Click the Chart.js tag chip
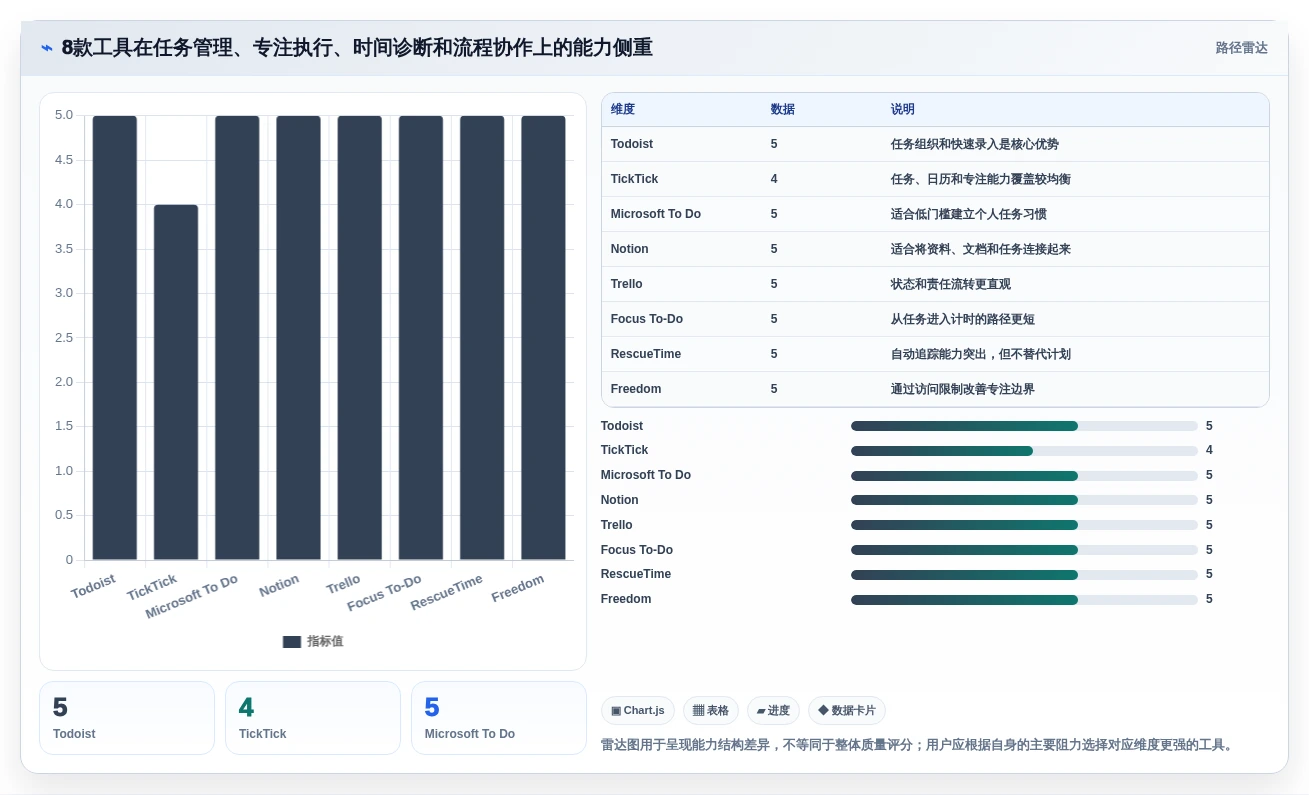Screen dimensions: 1309x795 tap(638, 711)
